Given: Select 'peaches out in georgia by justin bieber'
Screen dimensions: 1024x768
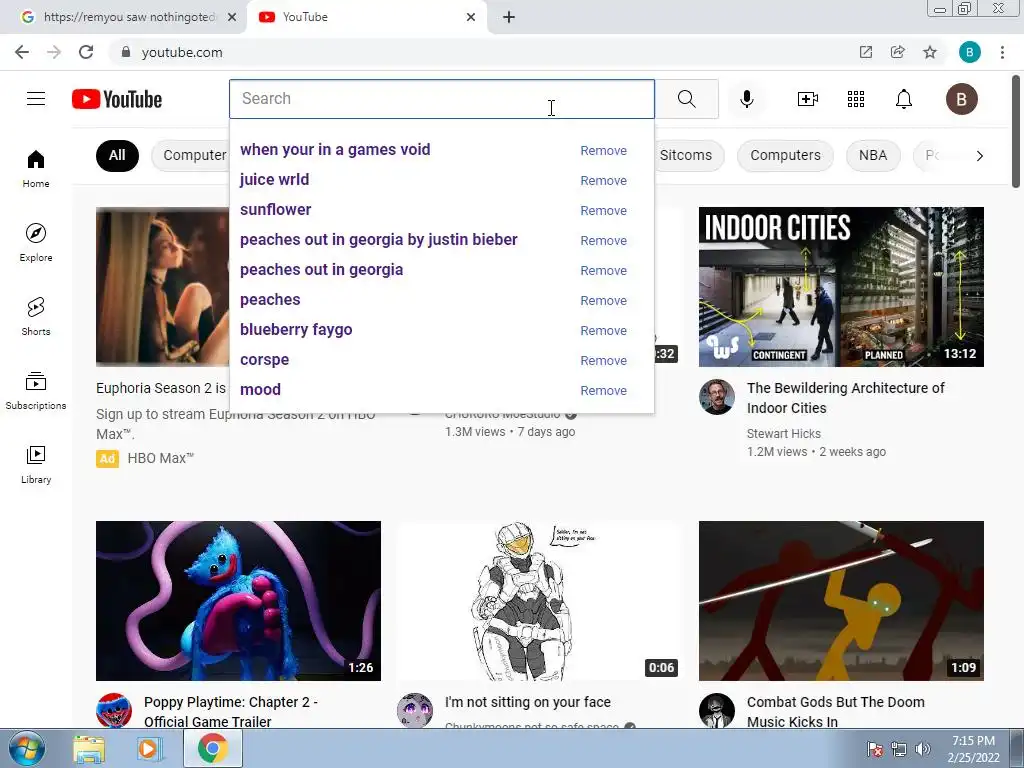Looking at the screenshot, I should pos(379,240).
